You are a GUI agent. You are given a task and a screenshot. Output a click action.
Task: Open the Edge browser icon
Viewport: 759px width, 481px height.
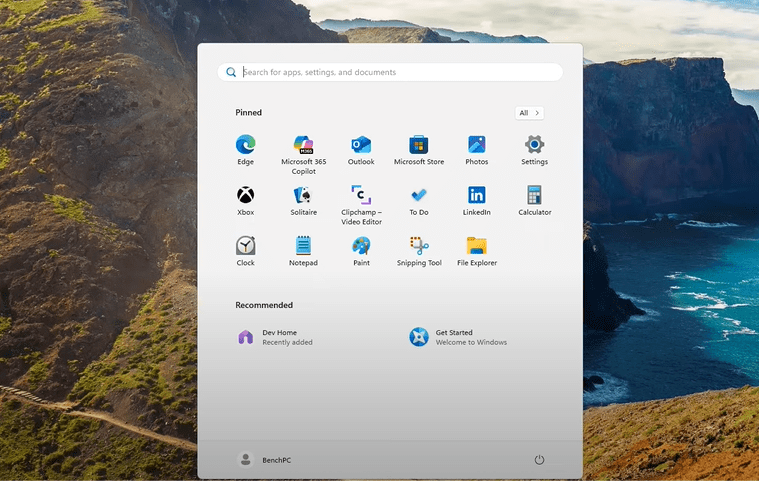(245, 145)
